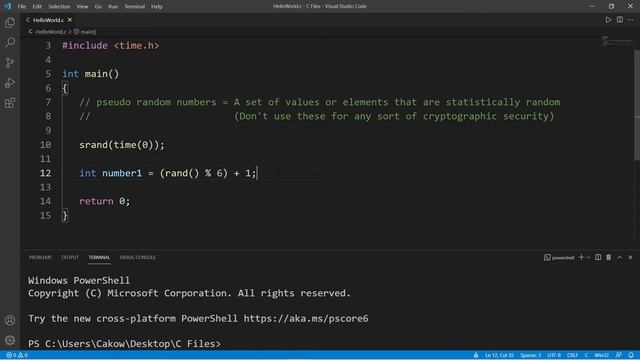Maximize the panel with up chevron
Image resolution: width=640 pixels, height=360 pixels.
[620, 258]
